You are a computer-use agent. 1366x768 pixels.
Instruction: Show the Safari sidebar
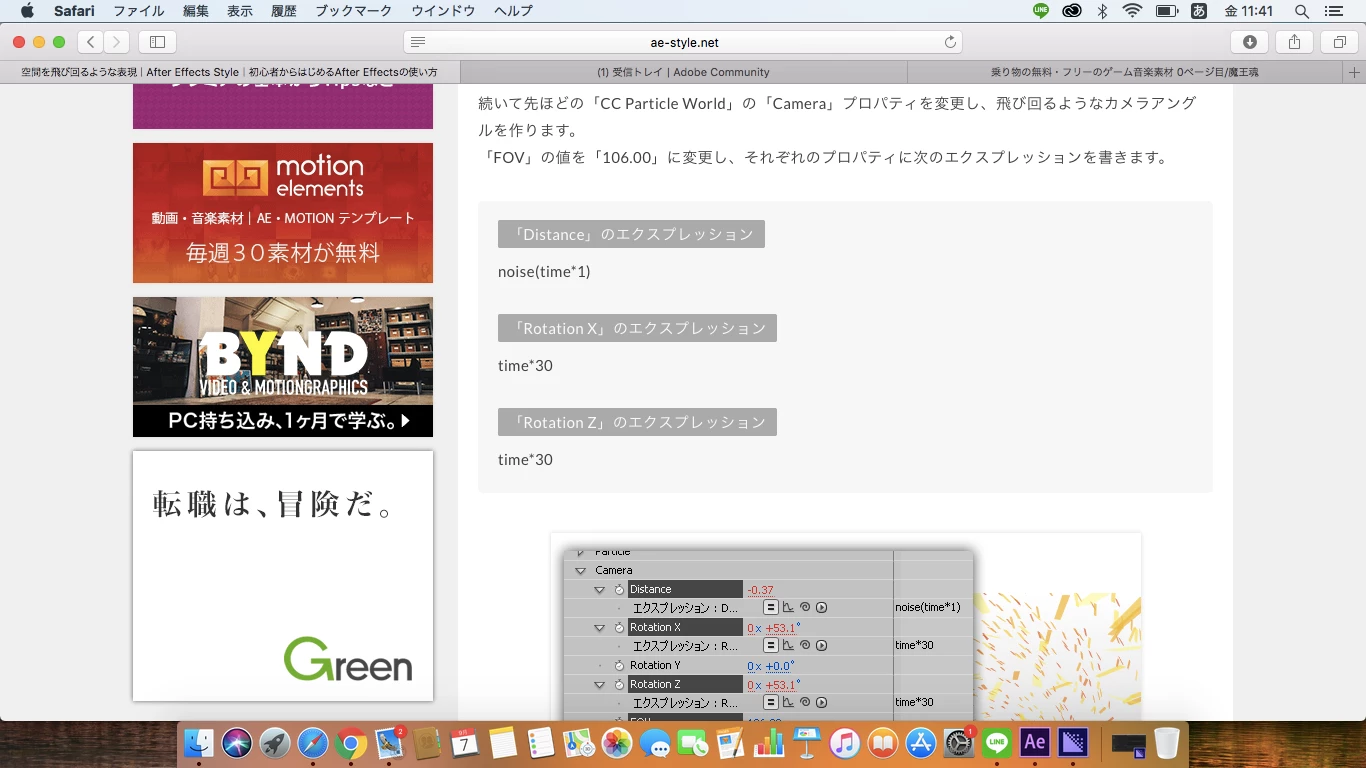(x=157, y=42)
